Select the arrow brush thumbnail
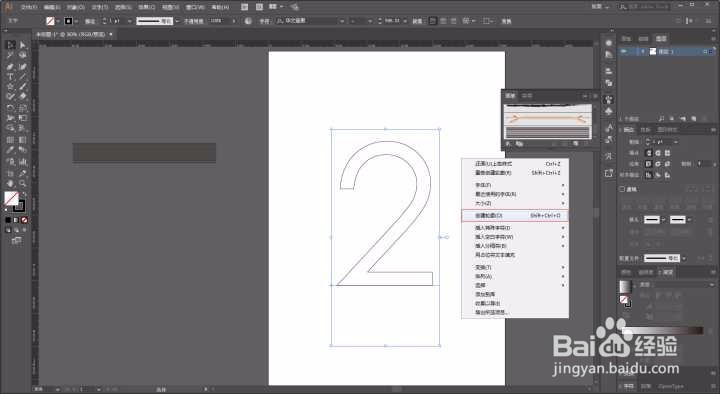This screenshot has width=720, height=394. pos(547,119)
